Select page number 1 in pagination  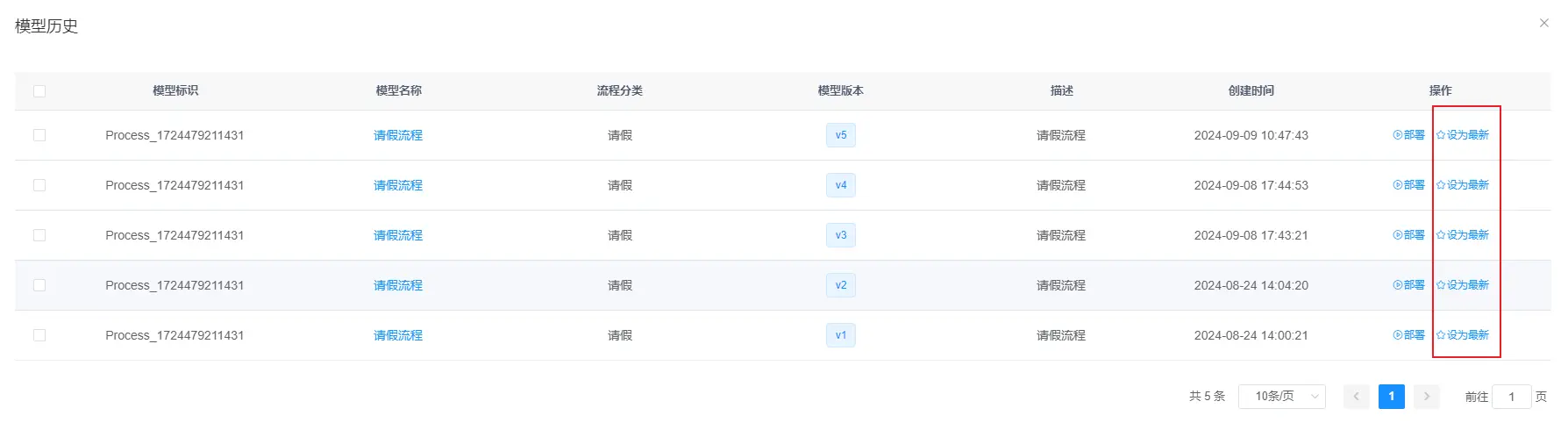pyautogui.click(x=1391, y=397)
